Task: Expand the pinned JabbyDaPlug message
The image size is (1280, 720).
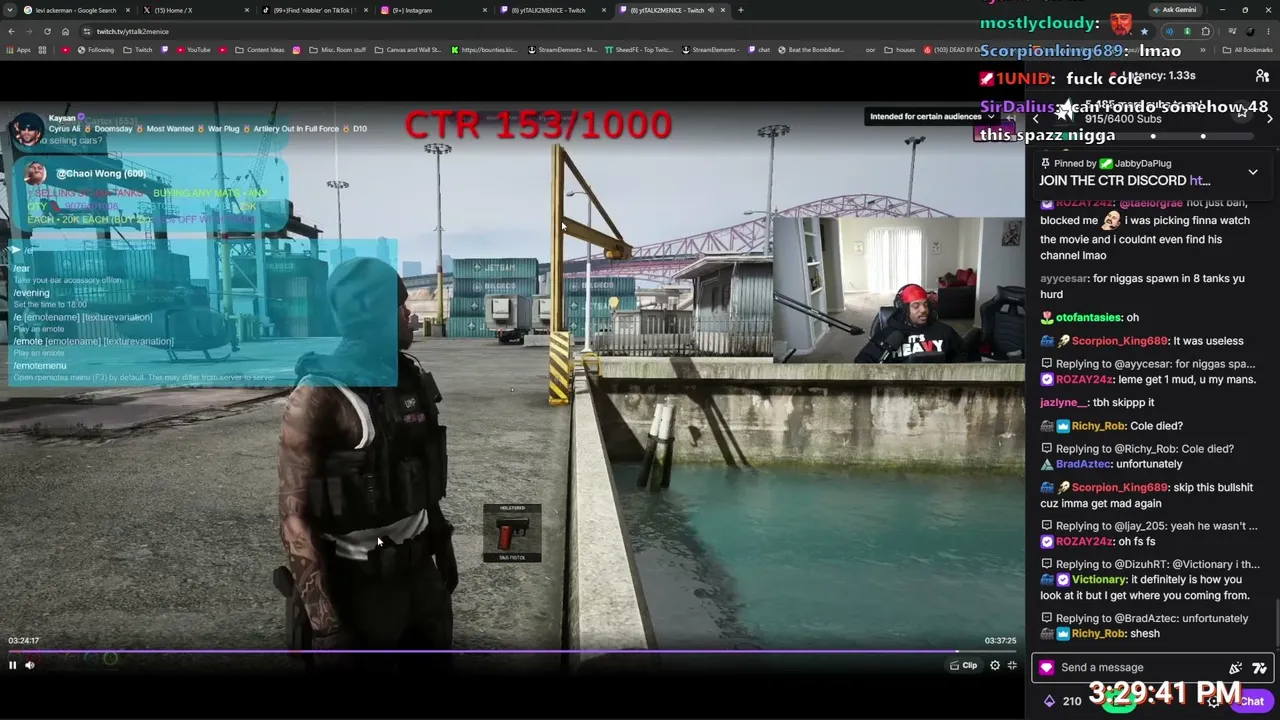Action: (x=1252, y=172)
